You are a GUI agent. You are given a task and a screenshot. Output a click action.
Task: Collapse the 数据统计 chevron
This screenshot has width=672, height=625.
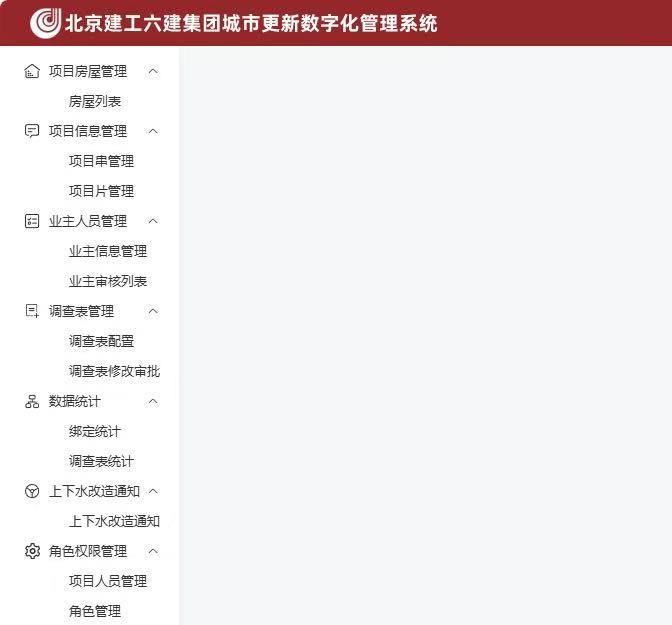153,401
